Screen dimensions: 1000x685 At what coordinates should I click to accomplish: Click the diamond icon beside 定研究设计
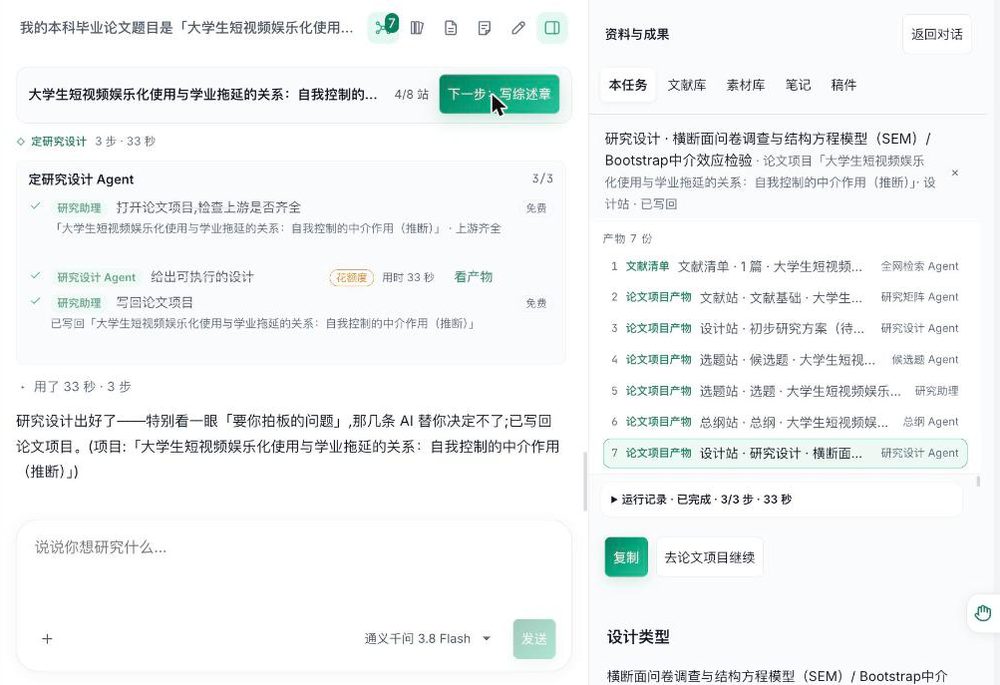click(21, 142)
